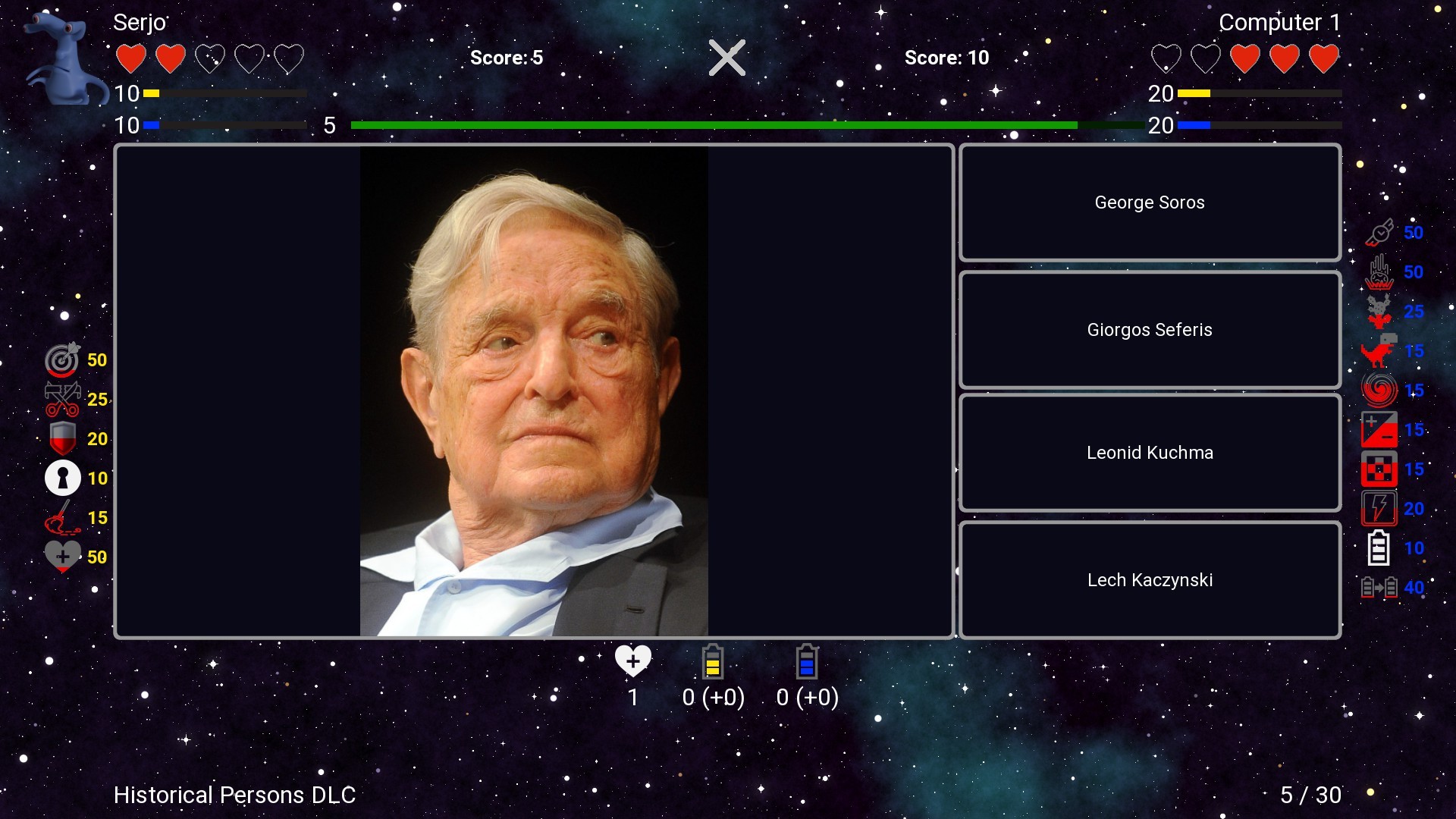Use the red spiral vortex ability

coord(1379,390)
